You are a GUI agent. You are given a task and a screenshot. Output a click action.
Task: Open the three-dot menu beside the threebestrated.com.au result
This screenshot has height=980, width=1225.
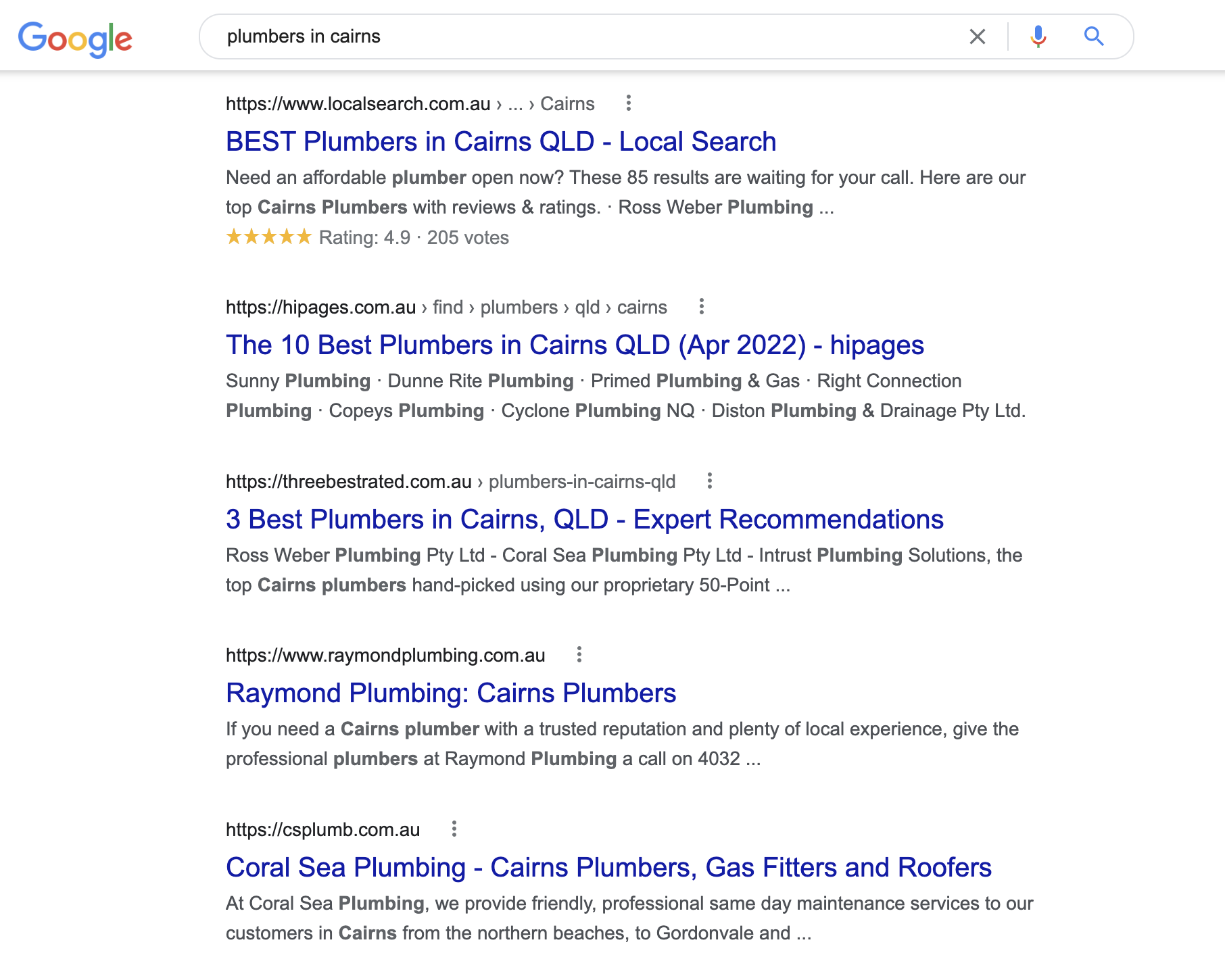709,481
